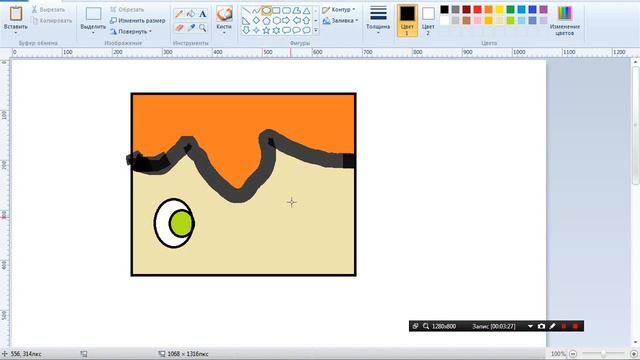The image size is (640, 360).
Task: Choose the cloud callout shape
Action: tap(307, 30)
